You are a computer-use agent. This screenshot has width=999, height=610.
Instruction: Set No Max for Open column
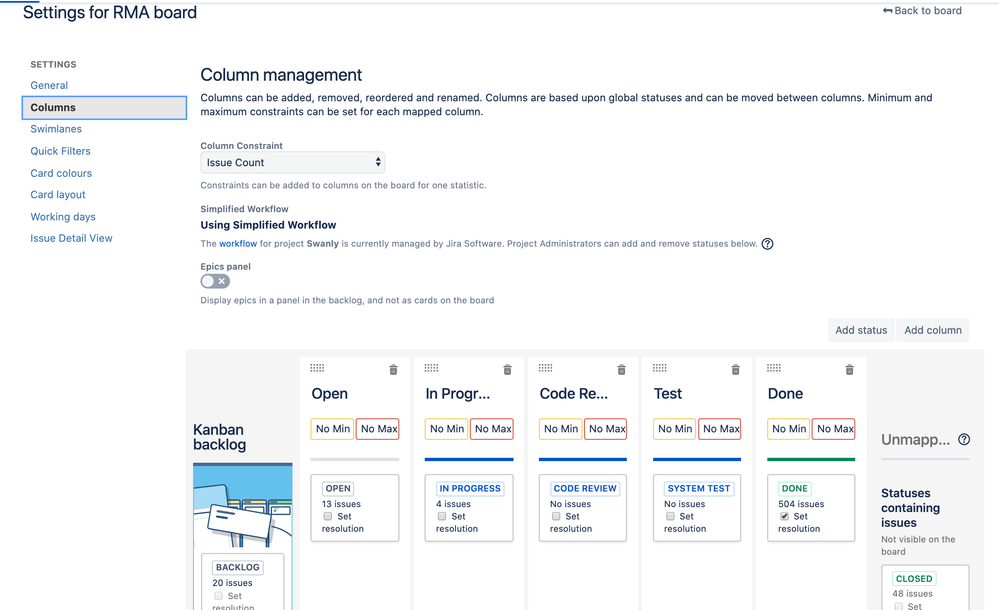[378, 429]
